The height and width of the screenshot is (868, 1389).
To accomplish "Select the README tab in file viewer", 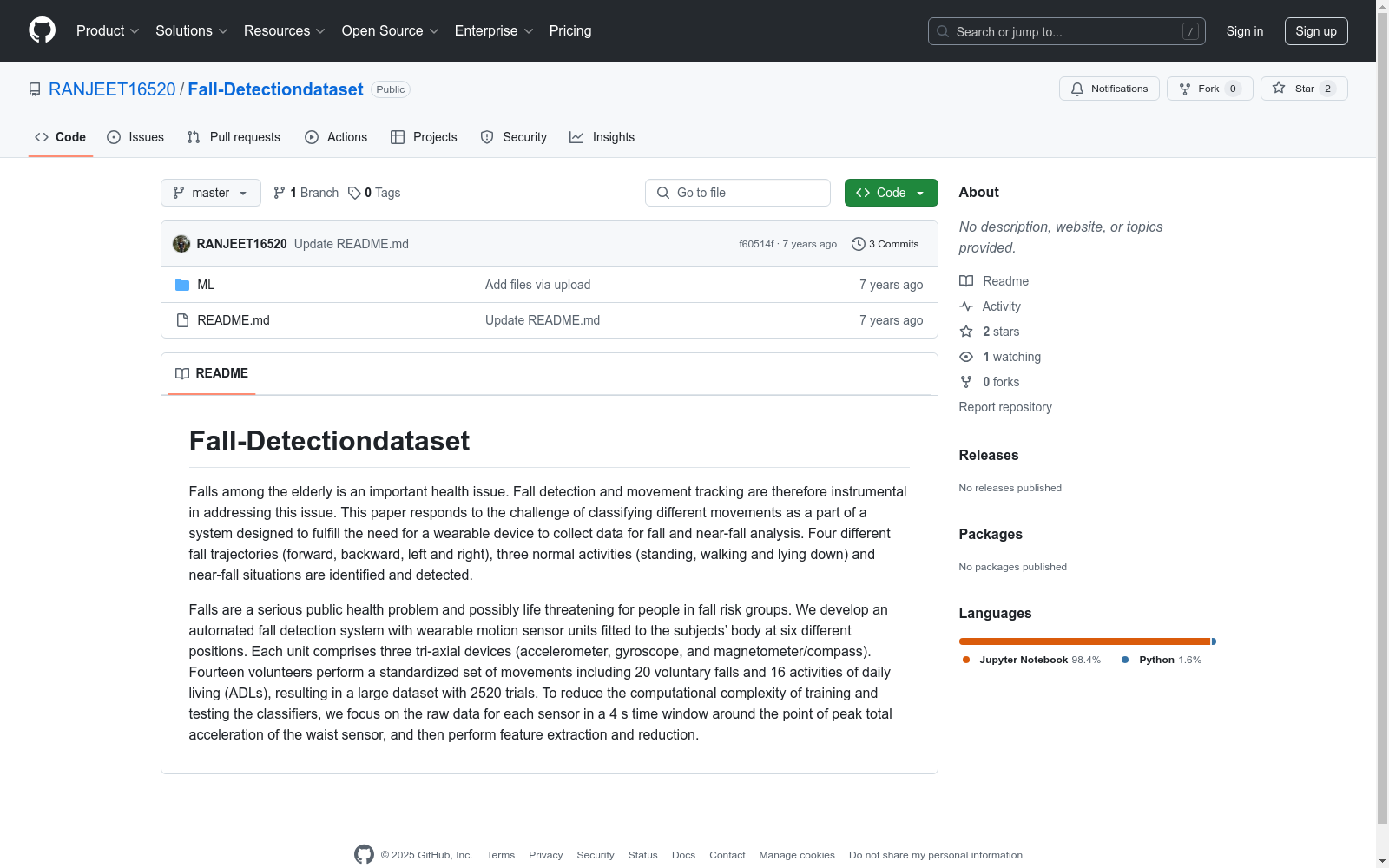I will coord(212,373).
